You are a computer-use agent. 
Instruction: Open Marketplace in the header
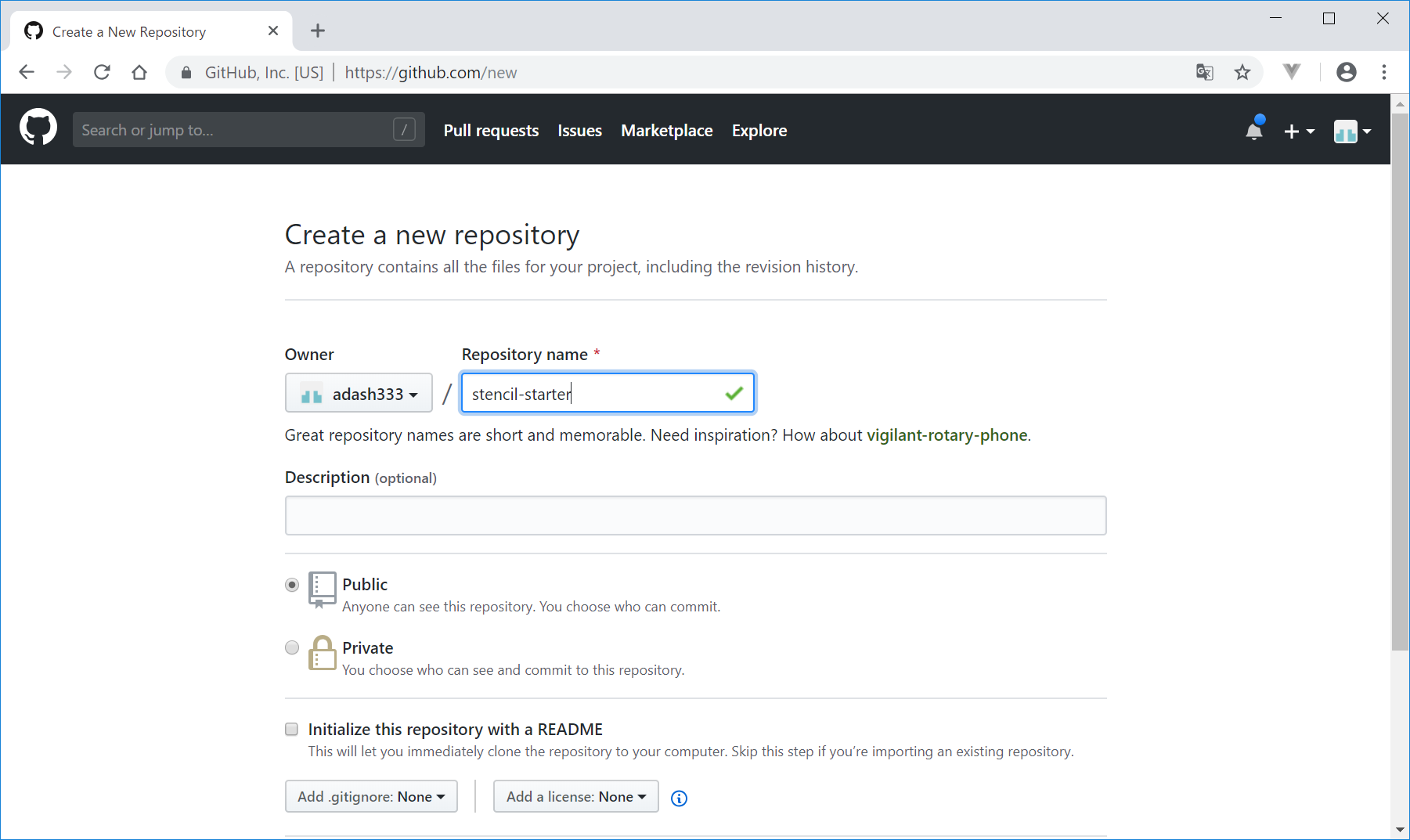(x=666, y=131)
